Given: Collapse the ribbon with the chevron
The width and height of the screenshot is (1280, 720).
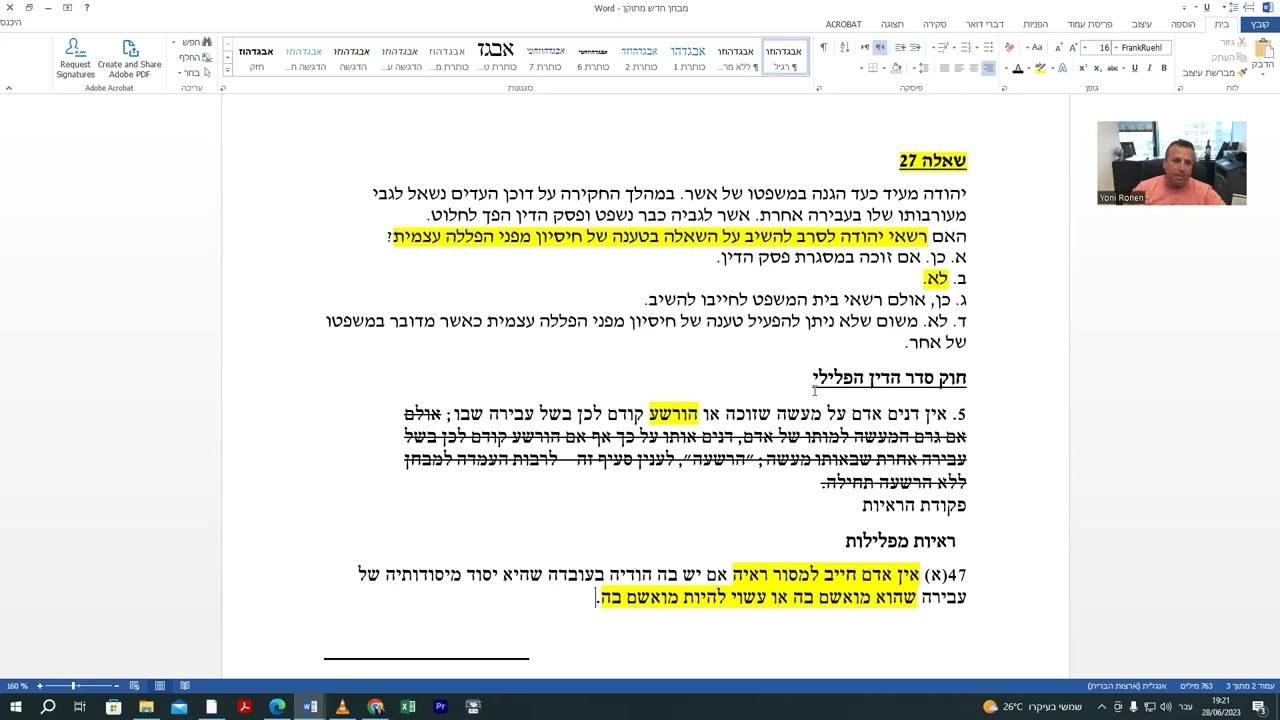Looking at the screenshot, I should (x=9, y=88).
